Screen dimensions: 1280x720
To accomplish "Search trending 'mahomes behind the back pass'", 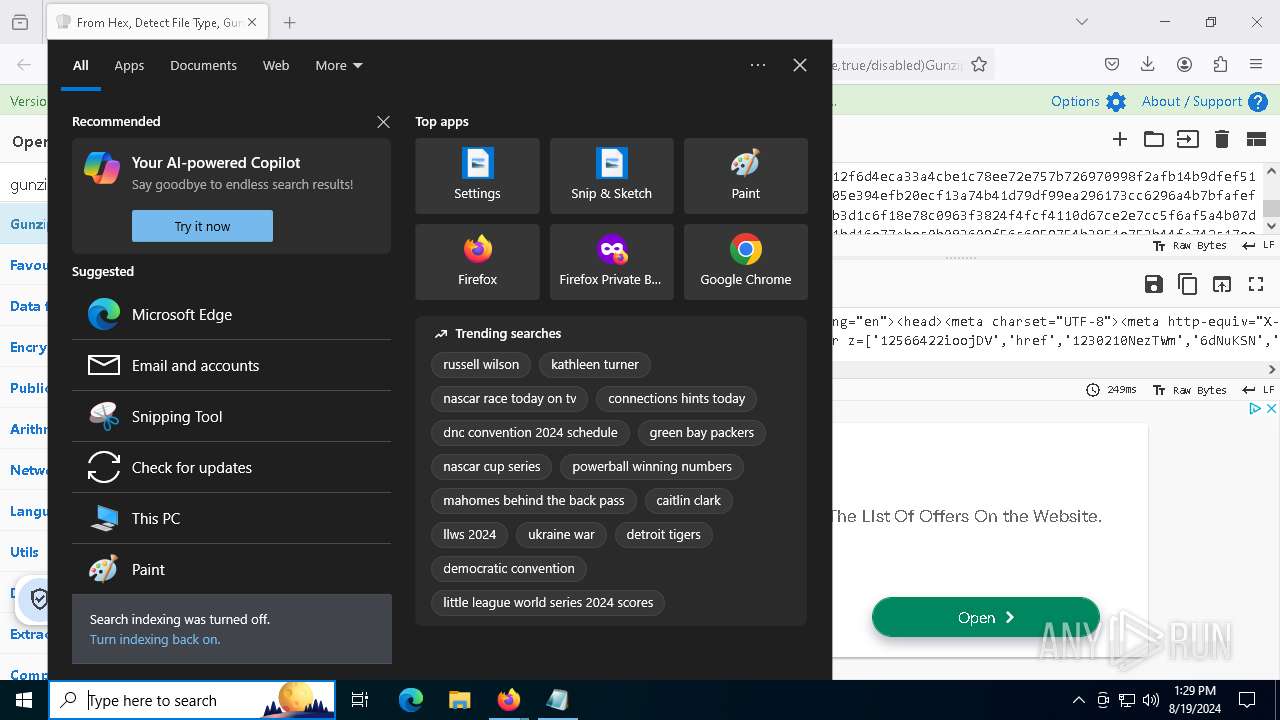I will coord(534,500).
